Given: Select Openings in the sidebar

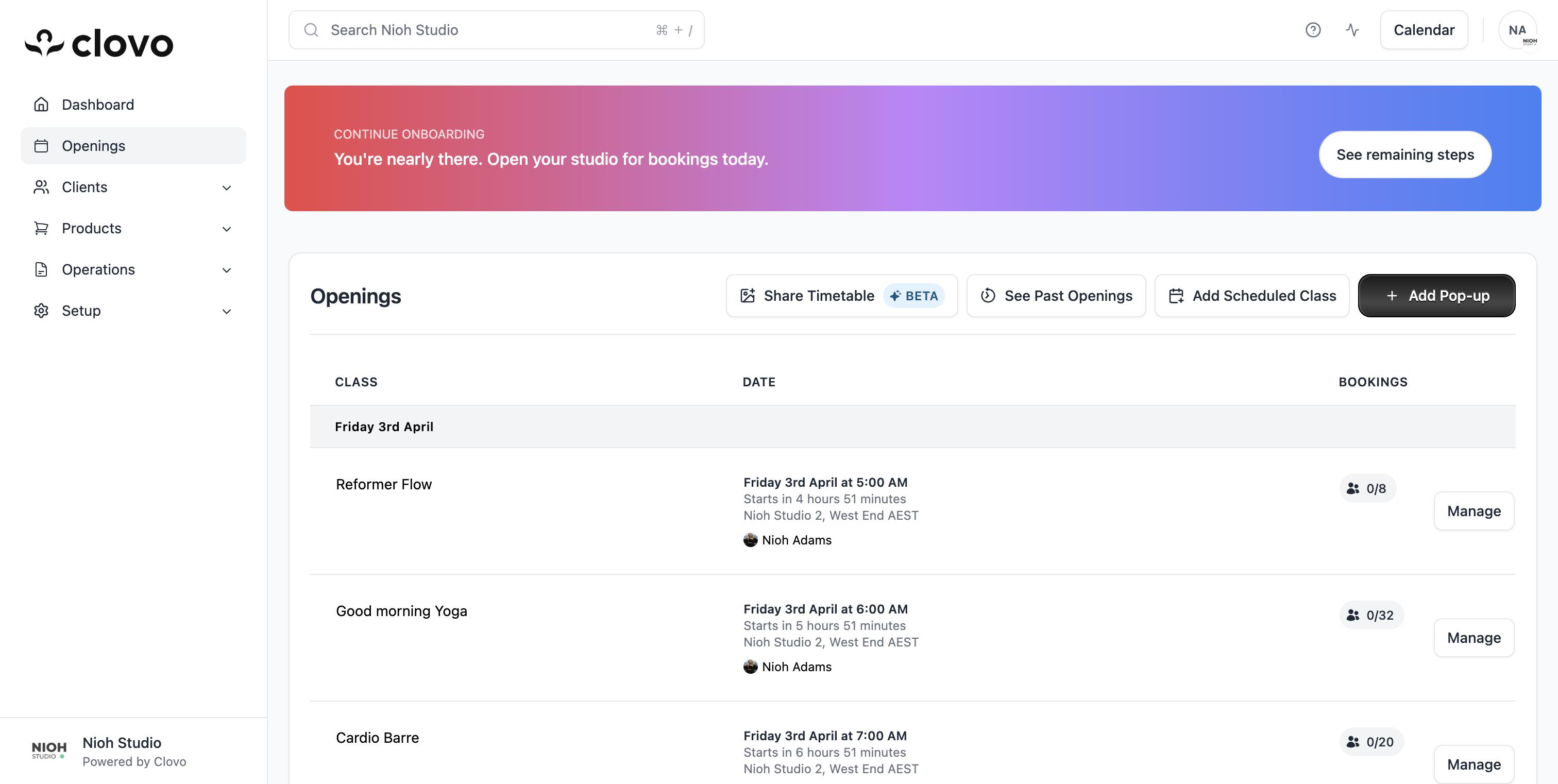Looking at the screenshot, I should click(133, 146).
